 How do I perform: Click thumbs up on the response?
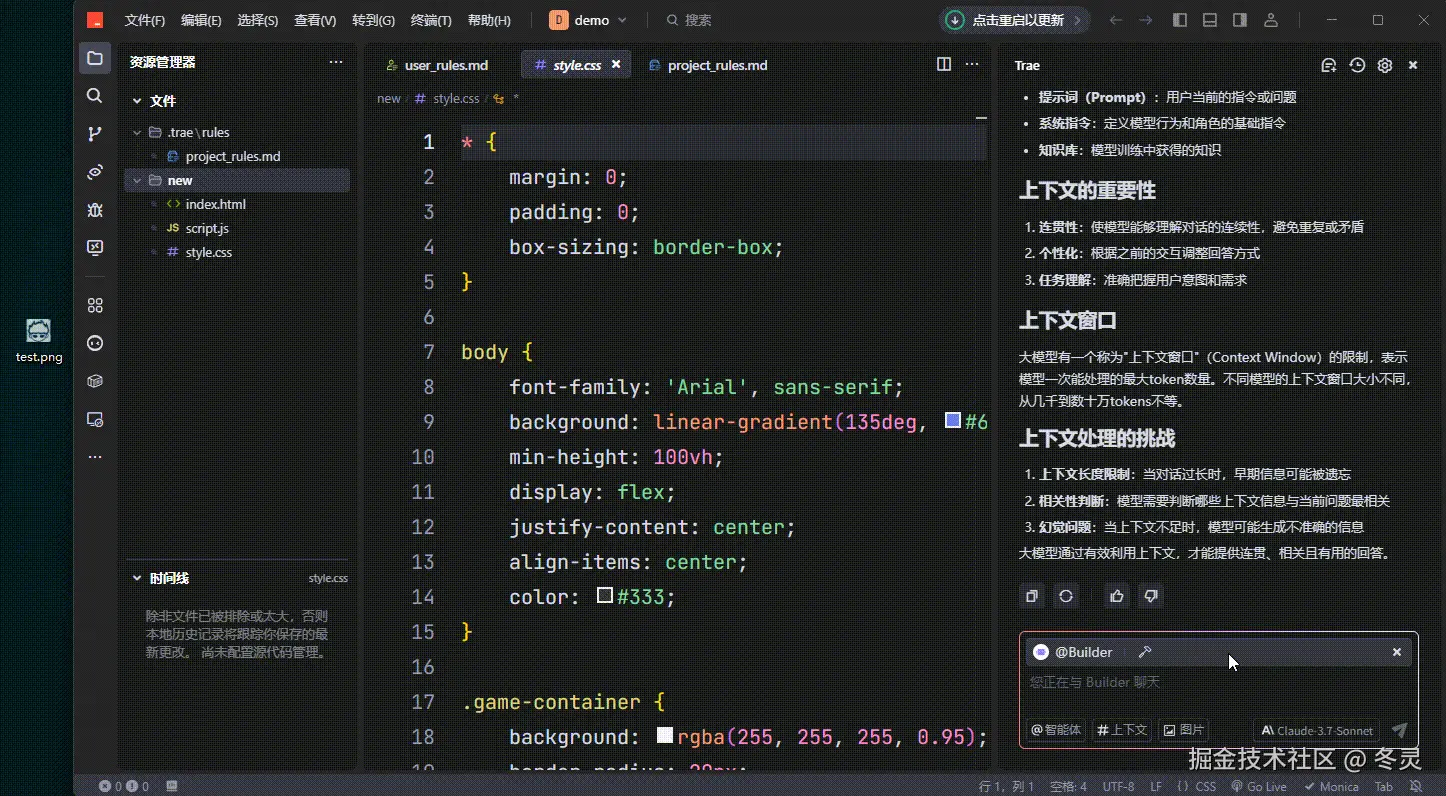[x=1117, y=596]
